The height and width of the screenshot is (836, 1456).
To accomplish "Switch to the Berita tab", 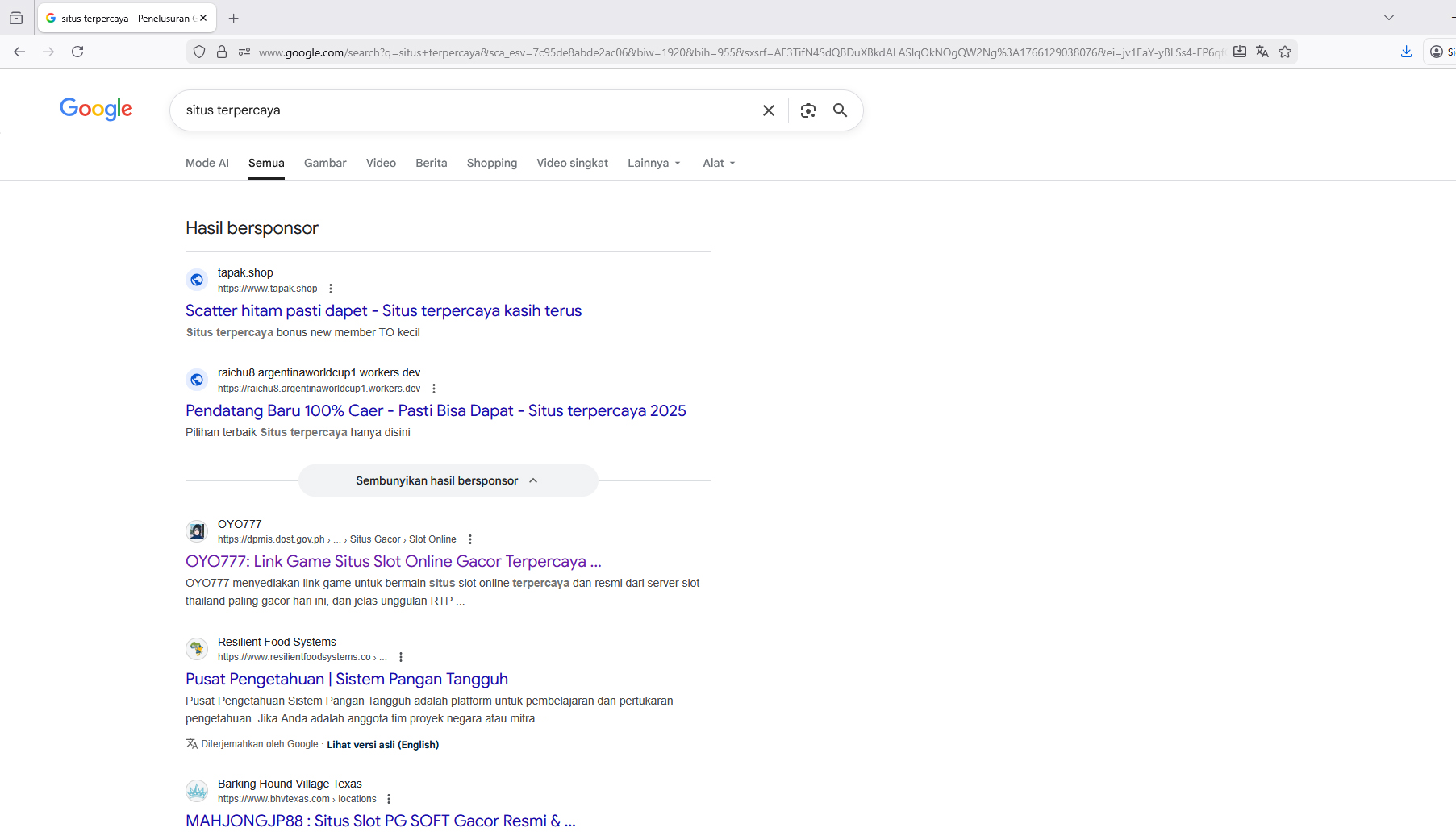I will (431, 163).
